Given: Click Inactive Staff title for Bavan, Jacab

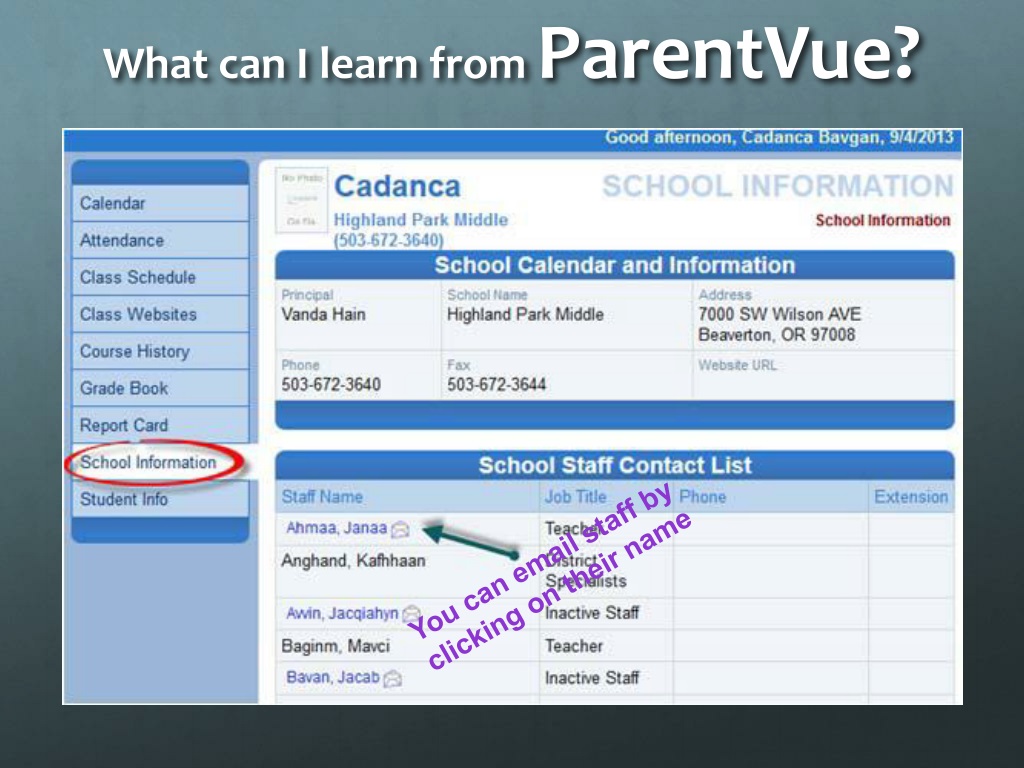Looking at the screenshot, I should point(592,678).
